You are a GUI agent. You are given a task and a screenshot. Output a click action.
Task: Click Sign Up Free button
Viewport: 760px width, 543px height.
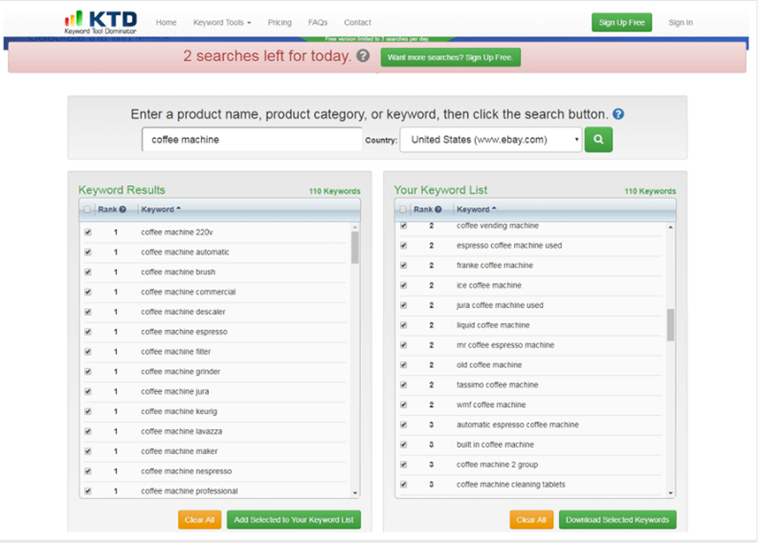click(621, 22)
